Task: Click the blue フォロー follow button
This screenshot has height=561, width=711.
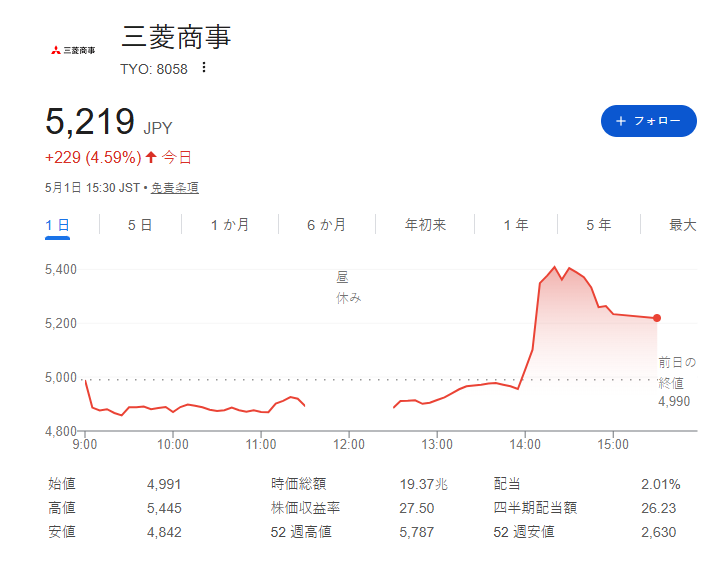Action: [x=648, y=121]
